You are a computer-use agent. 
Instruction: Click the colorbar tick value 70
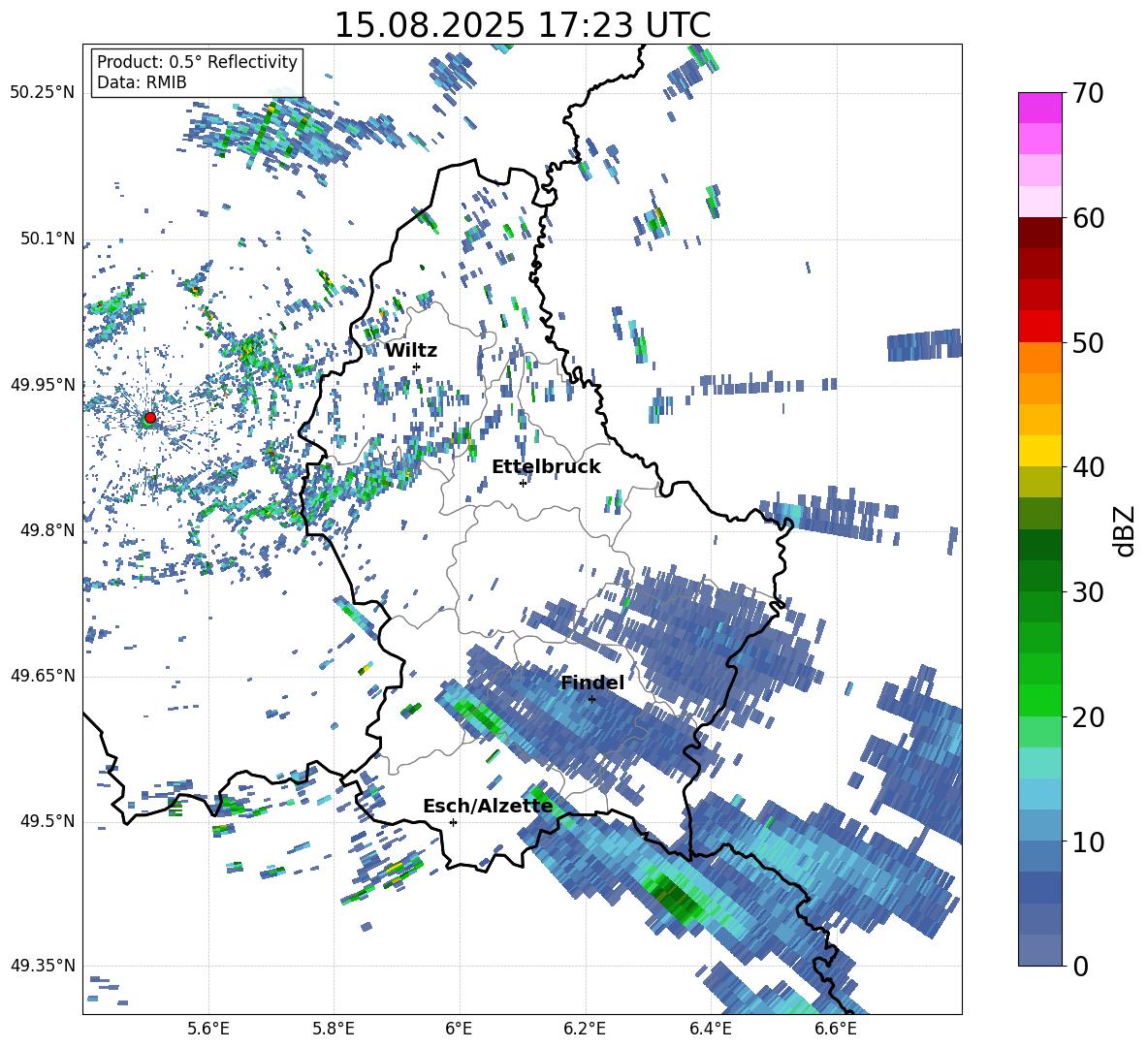[1088, 93]
